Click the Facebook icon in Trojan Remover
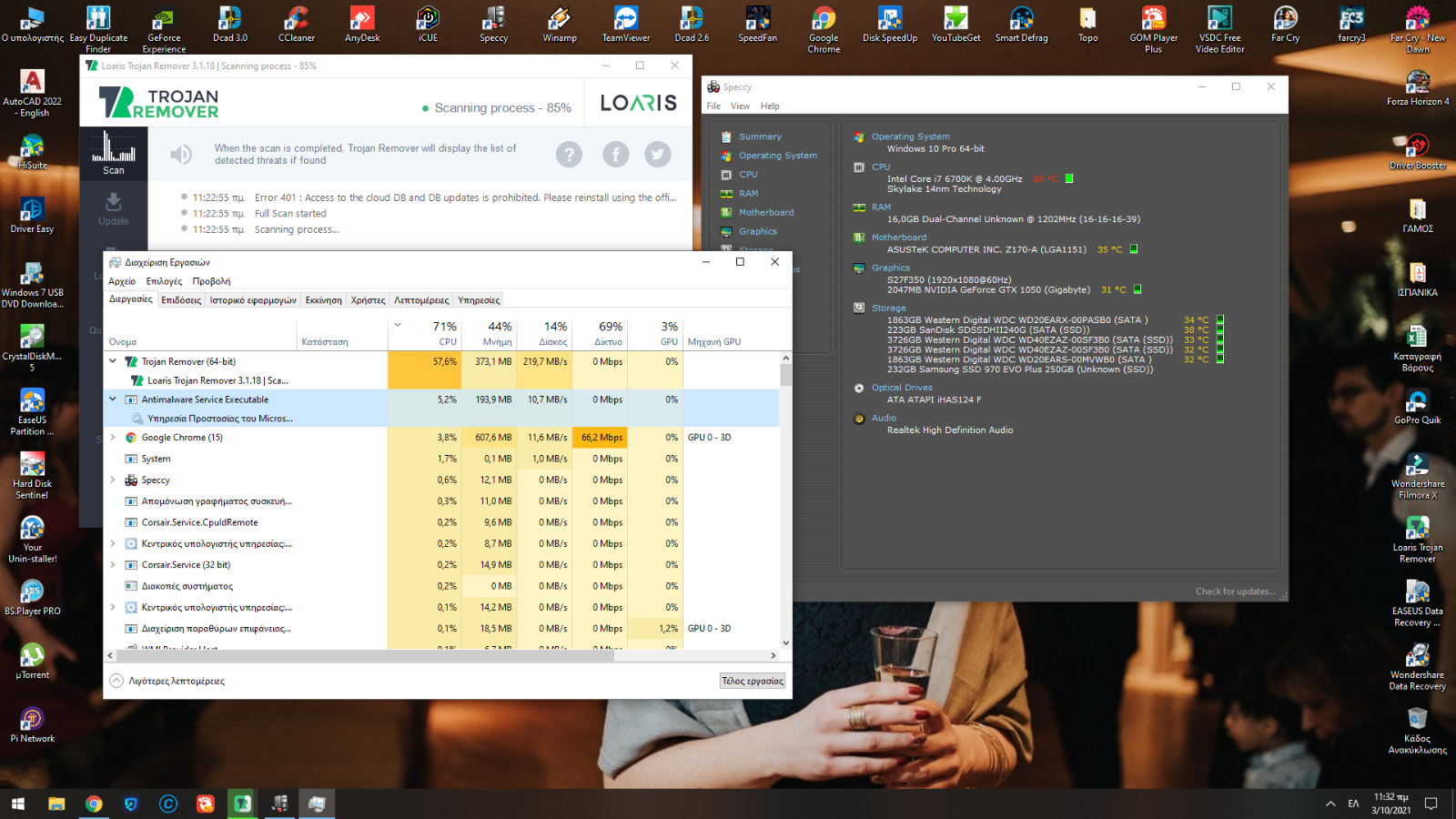Screen dimensions: 1456x819 click(616, 155)
